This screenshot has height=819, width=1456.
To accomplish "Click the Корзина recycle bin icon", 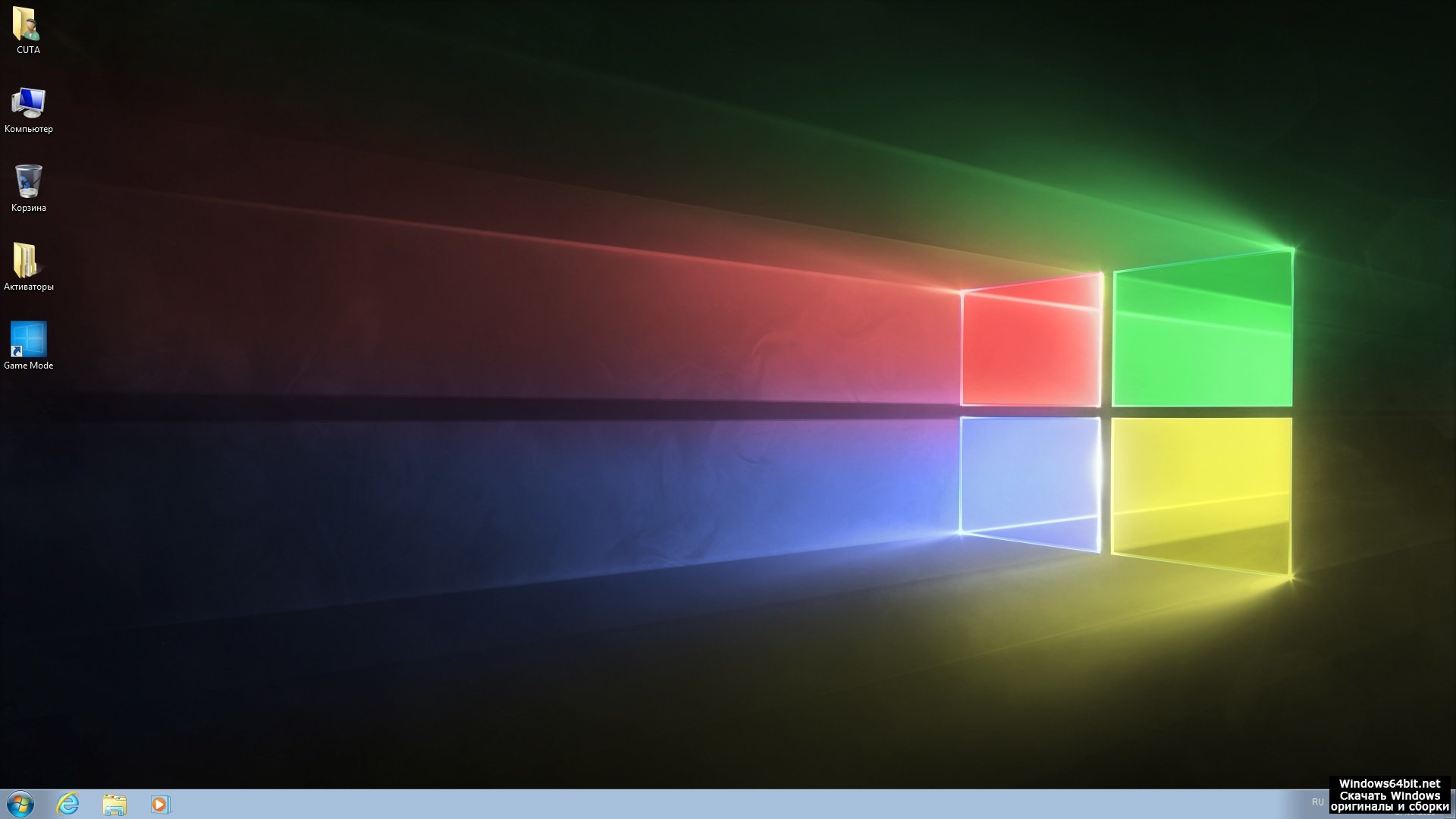I will 28,182.
